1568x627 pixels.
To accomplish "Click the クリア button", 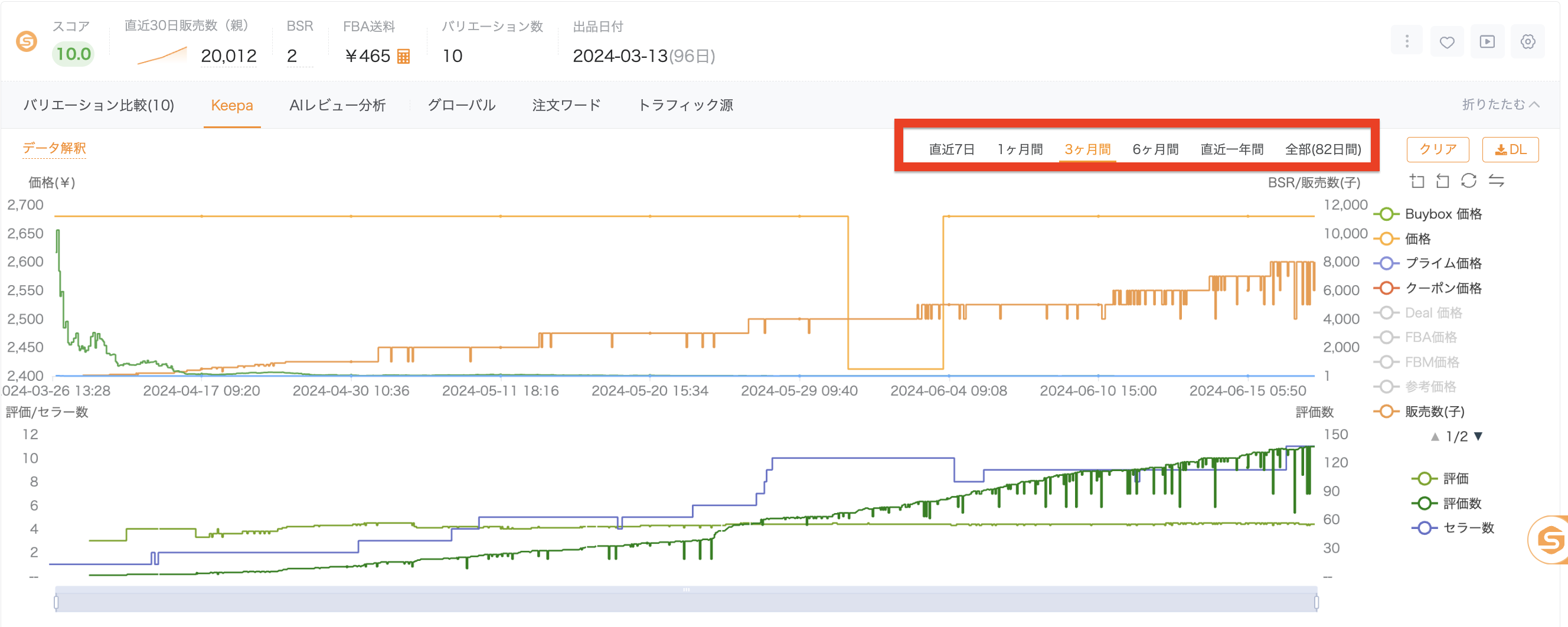I will point(1438,150).
